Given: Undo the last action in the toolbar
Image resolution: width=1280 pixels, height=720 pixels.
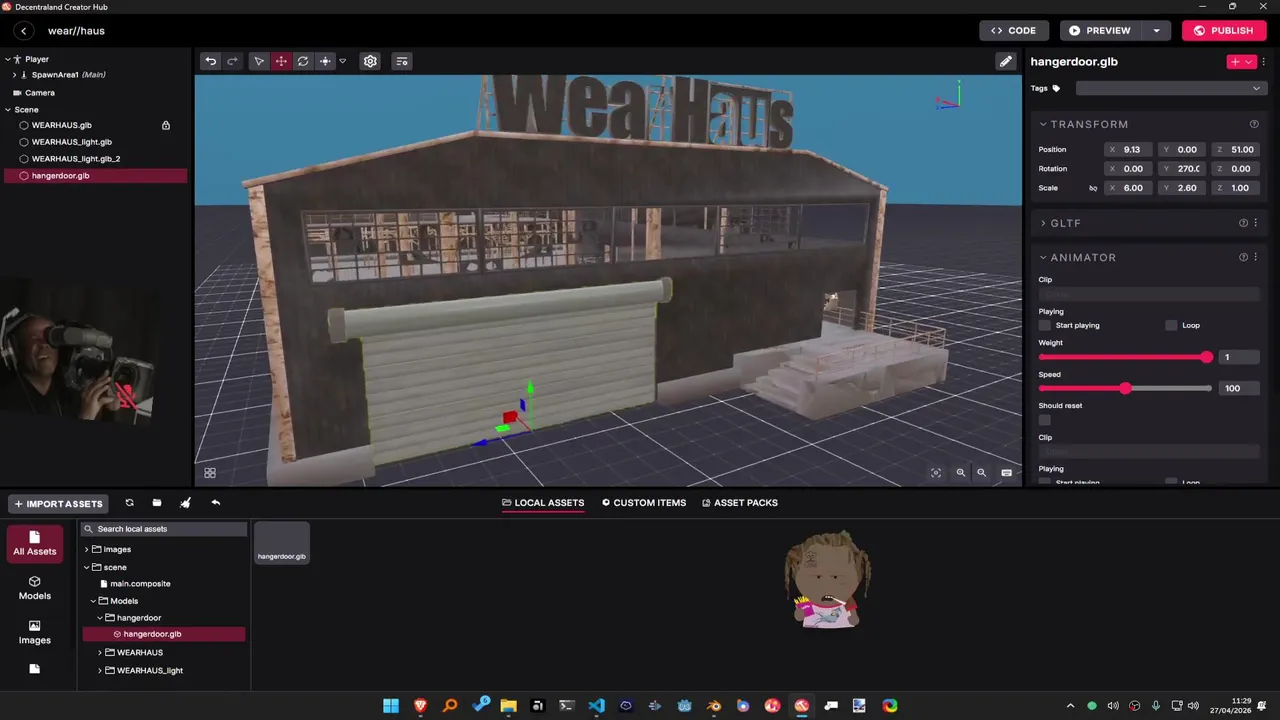Looking at the screenshot, I should tap(211, 61).
